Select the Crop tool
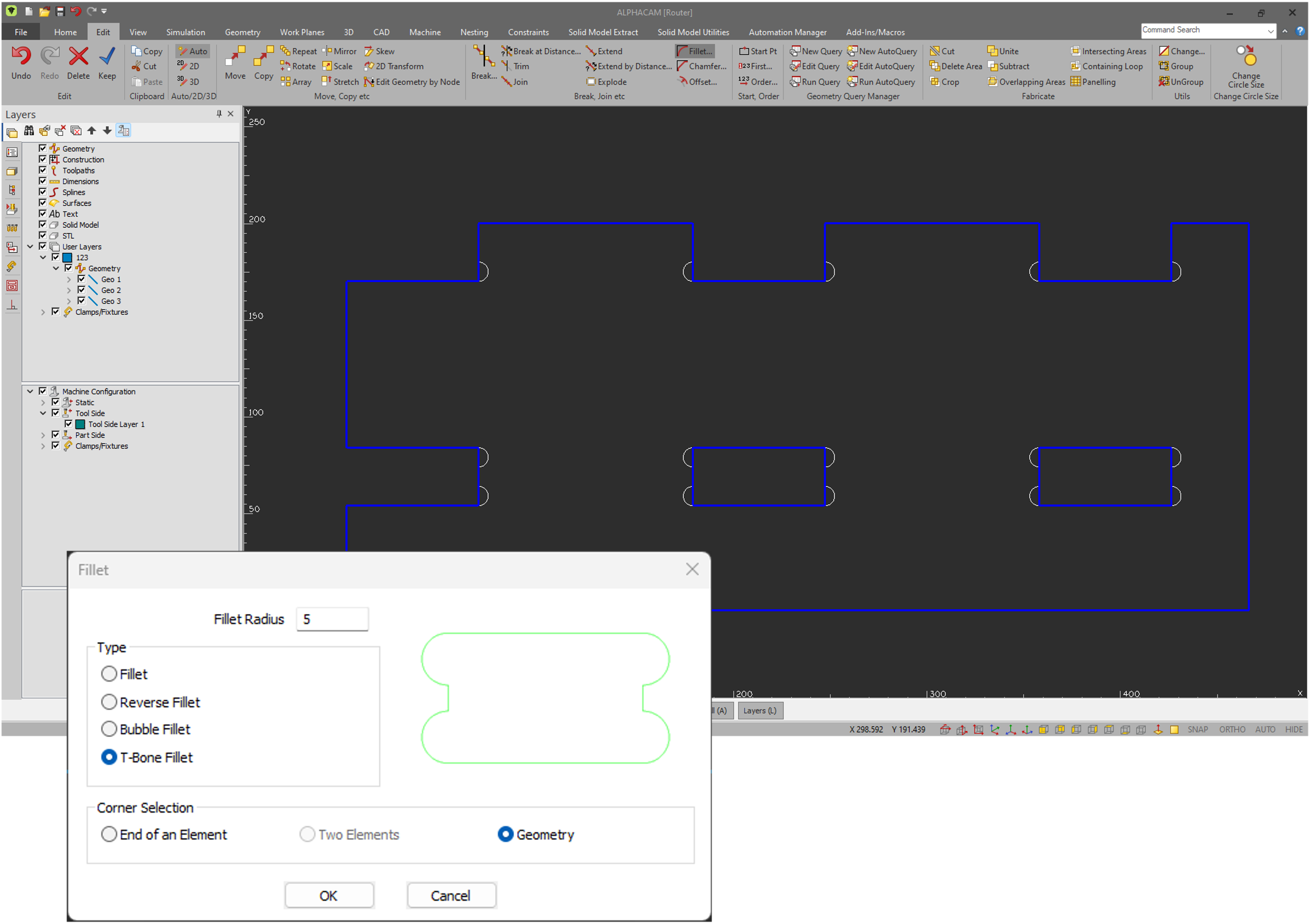This screenshot has height=924, width=1309. tap(944, 82)
